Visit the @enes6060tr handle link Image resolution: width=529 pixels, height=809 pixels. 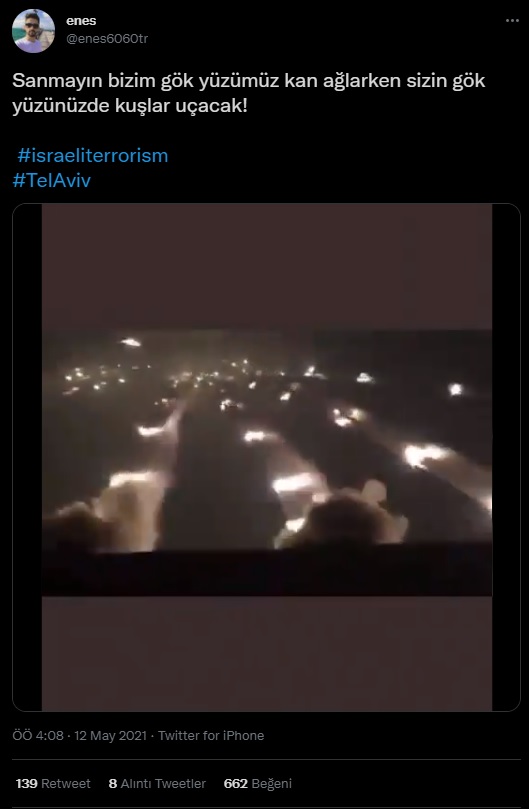point(107,39)
